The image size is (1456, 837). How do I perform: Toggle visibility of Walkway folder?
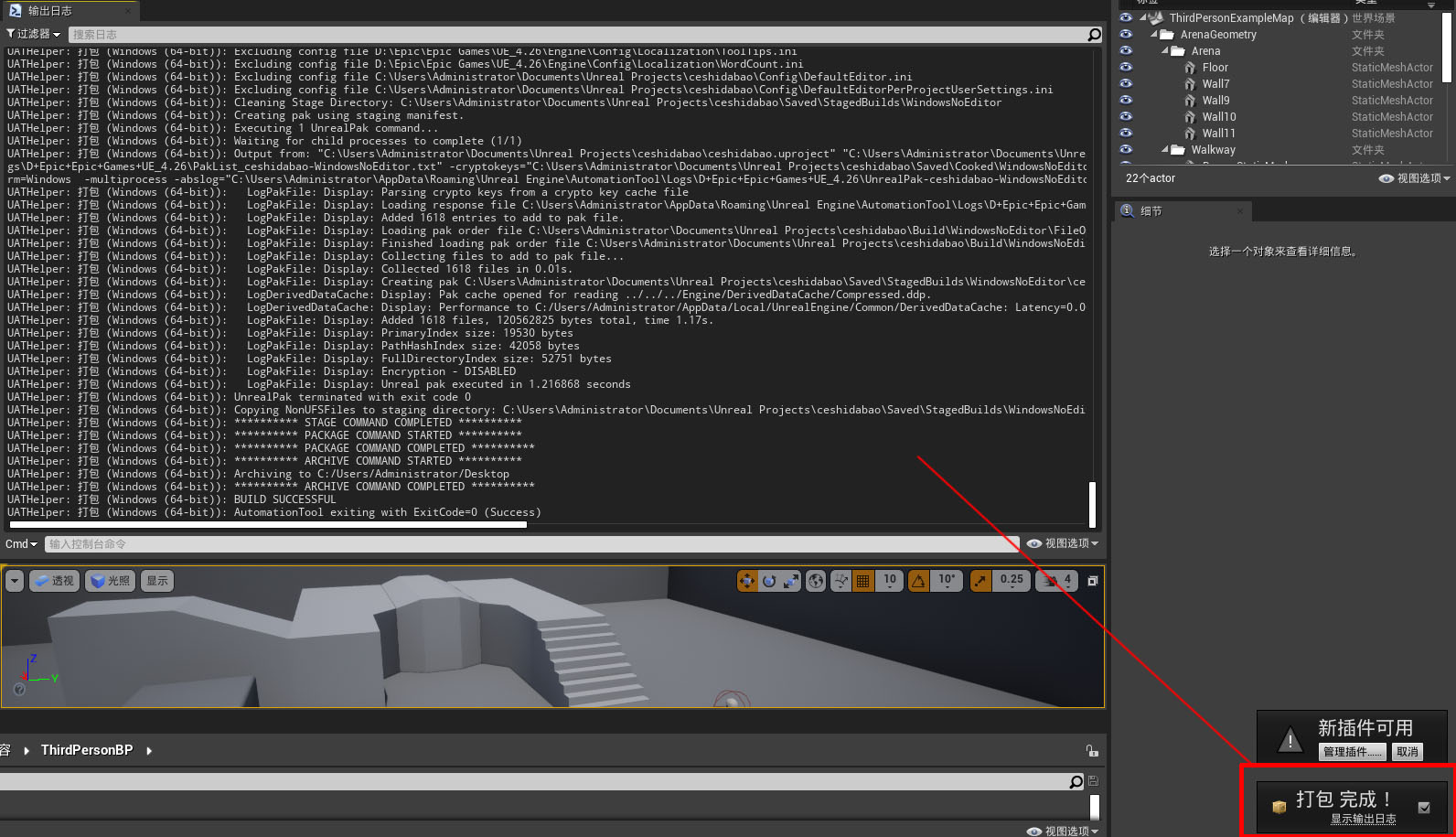[x=1126, y=149]
